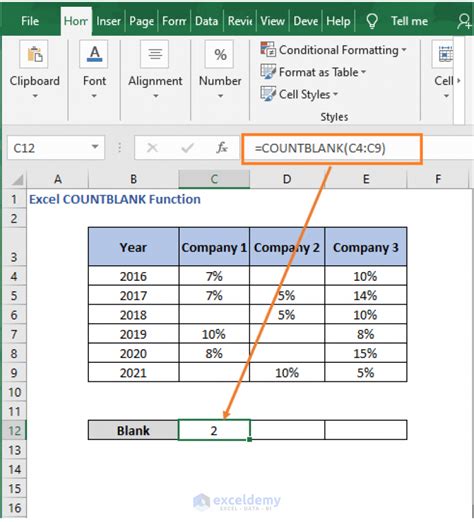Click the Tell me lightbulb icon

(x=372, y=21)
